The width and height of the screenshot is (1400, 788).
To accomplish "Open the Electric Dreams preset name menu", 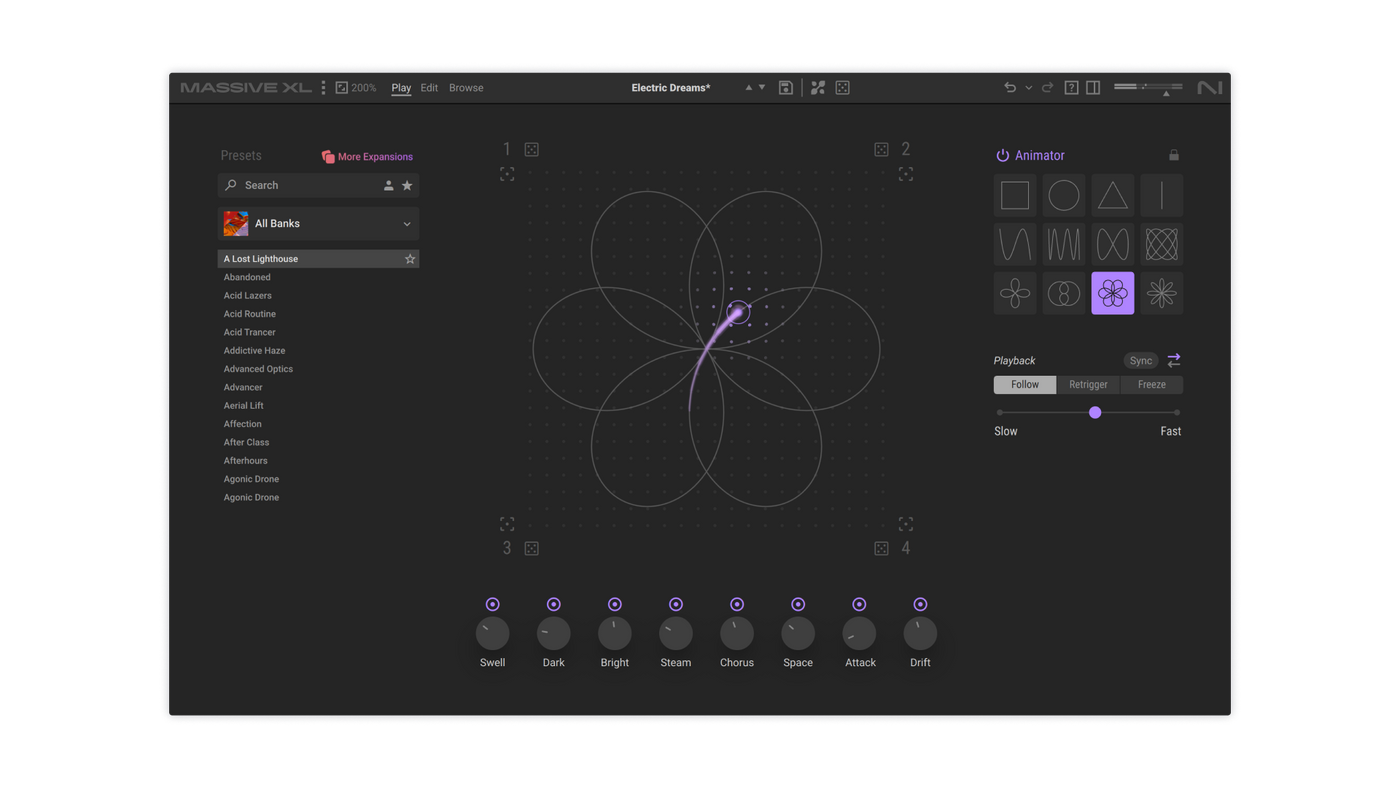I will 671,88.
